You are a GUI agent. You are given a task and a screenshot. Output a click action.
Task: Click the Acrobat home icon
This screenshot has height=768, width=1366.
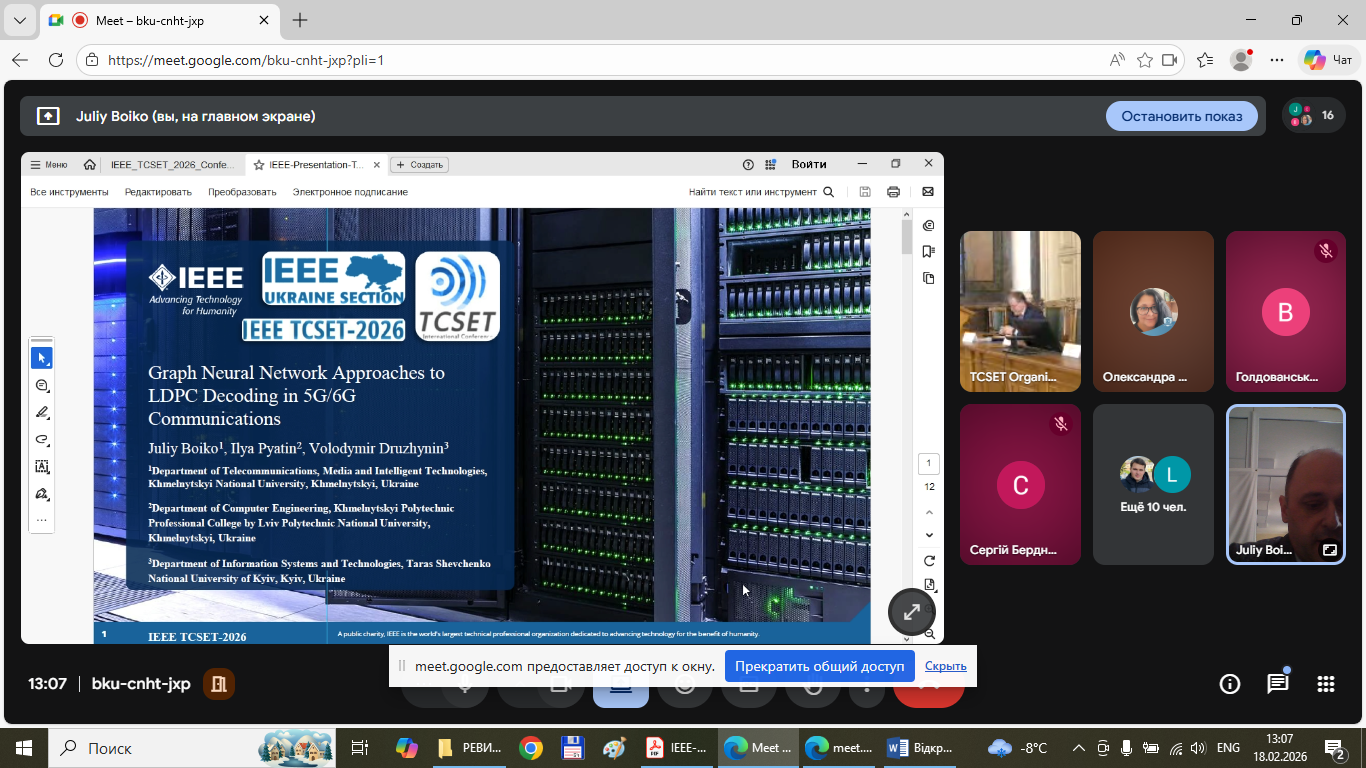click(90, 165)
